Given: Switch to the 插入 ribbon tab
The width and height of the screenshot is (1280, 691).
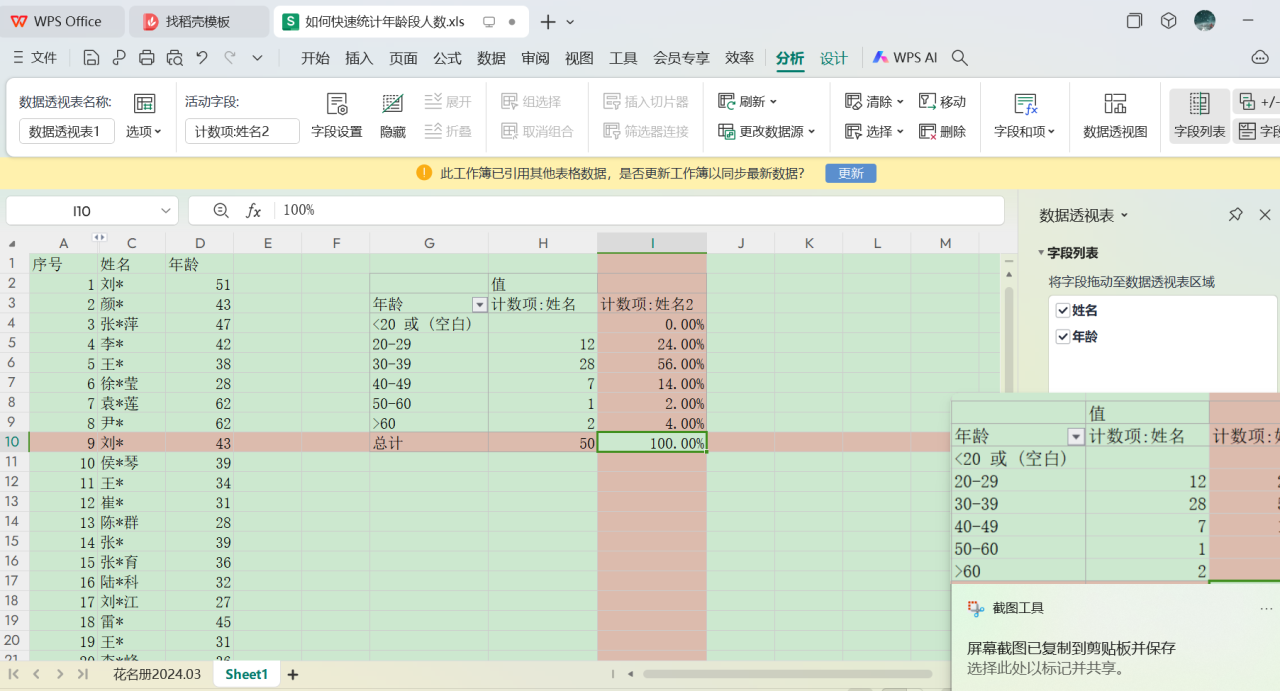Looking at the screenshot, I should click(x=359, y=58).
